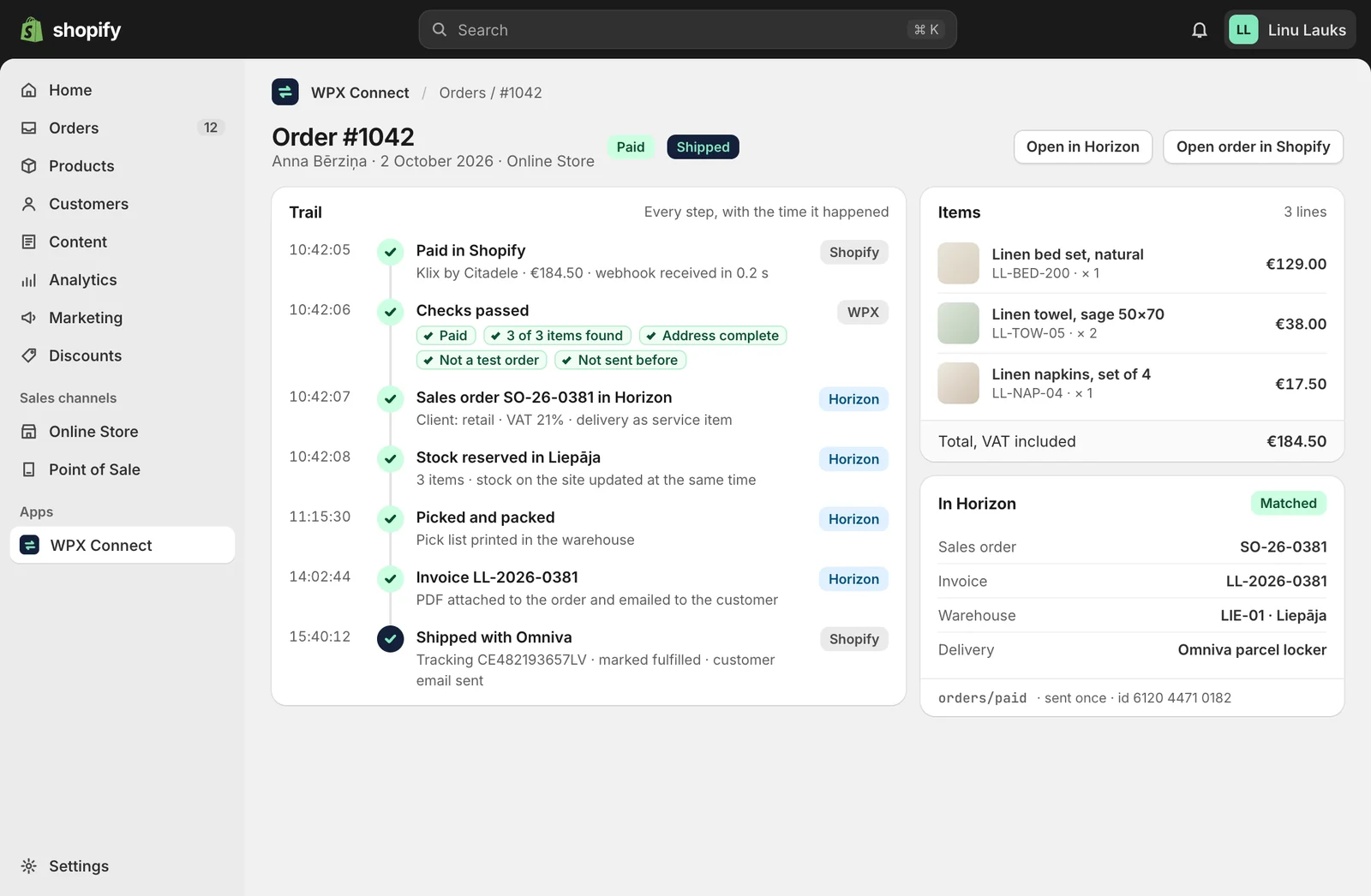
Task: Click the Analytics bar chart icon
Action: click(x=29, y=280)
